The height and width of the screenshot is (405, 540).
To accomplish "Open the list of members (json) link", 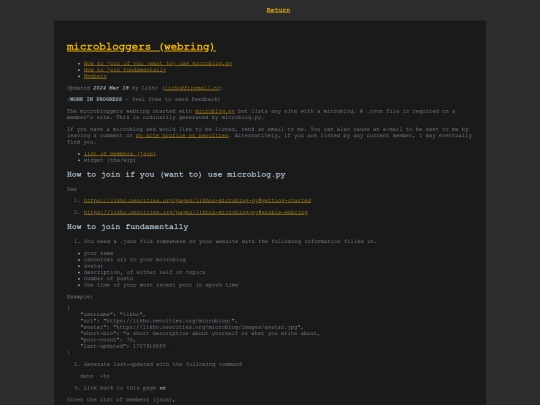I will 120,154.
